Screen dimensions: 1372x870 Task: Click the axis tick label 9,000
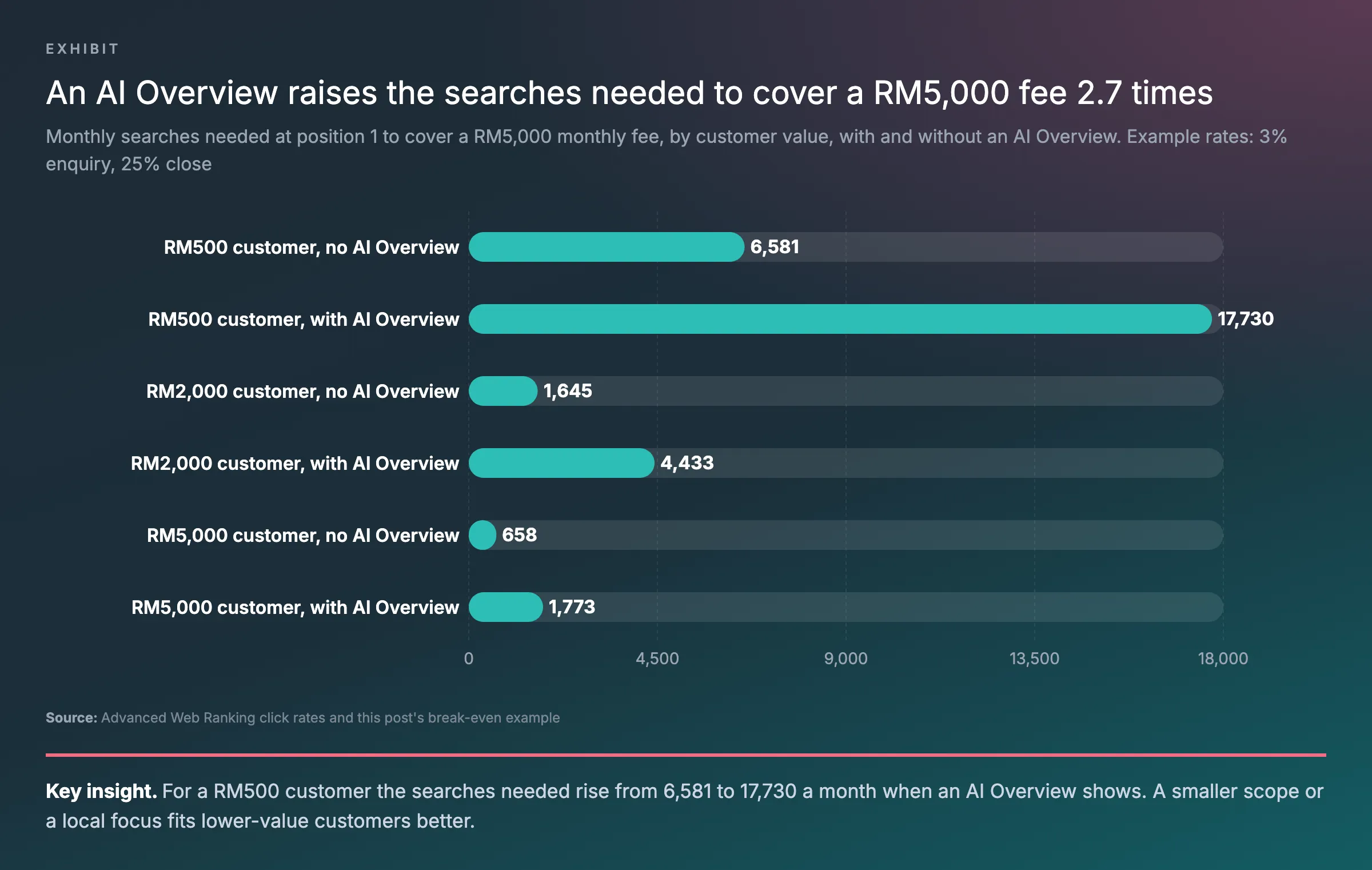(846, 659)
